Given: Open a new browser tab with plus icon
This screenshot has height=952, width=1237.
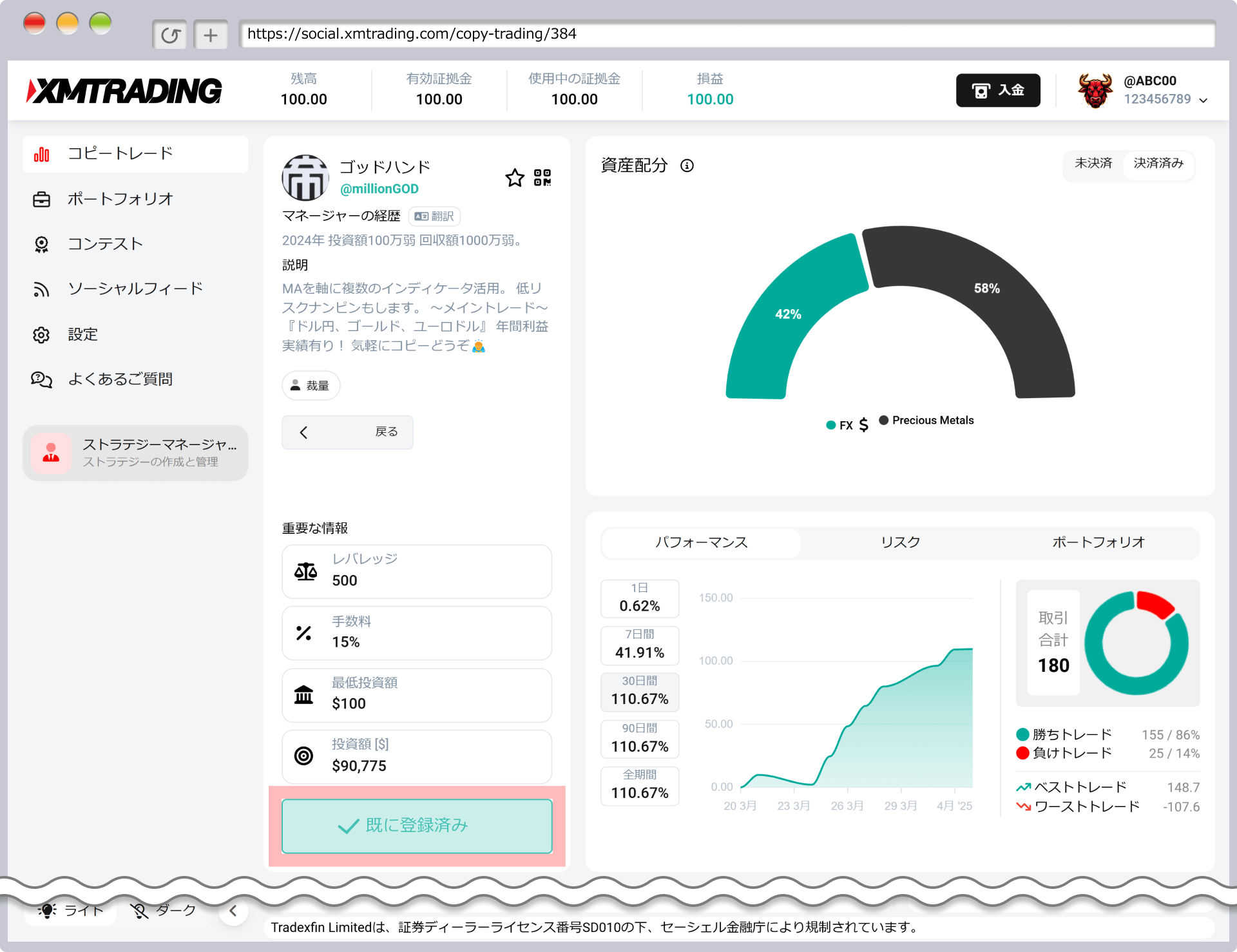Looking at the screenshot, I should (211, 35).
